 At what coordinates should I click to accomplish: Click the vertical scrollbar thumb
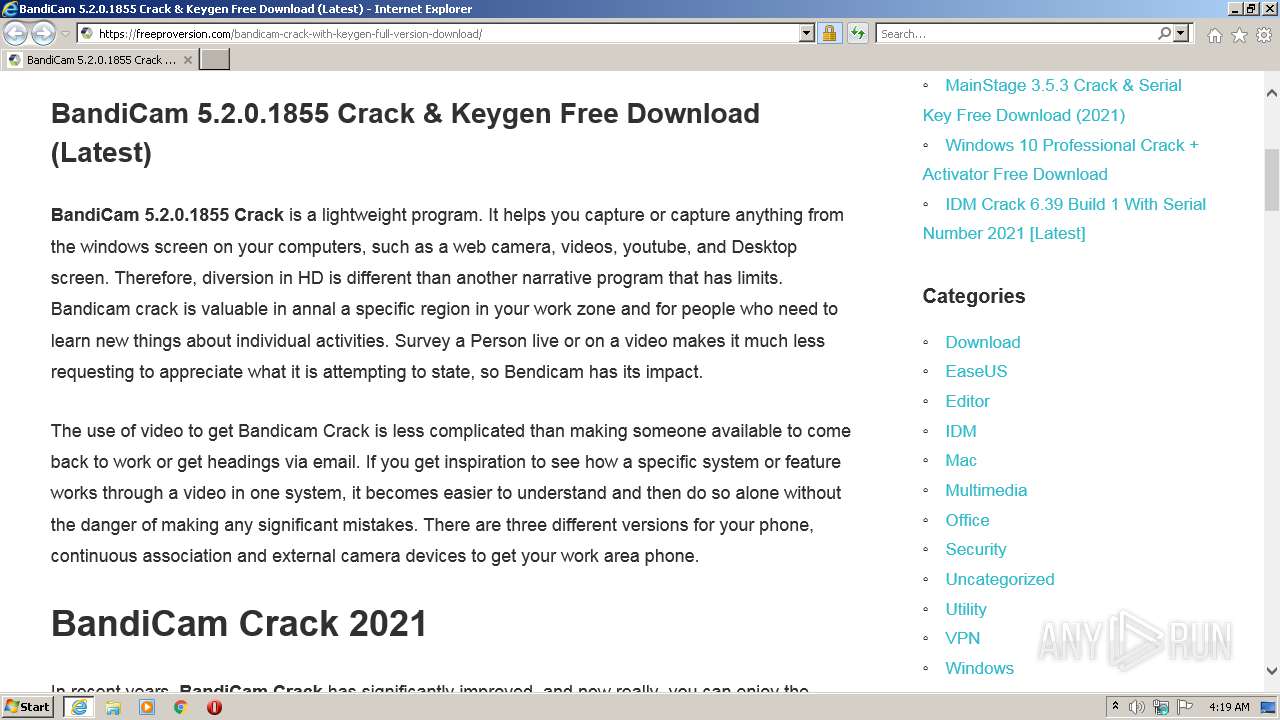1271,180
